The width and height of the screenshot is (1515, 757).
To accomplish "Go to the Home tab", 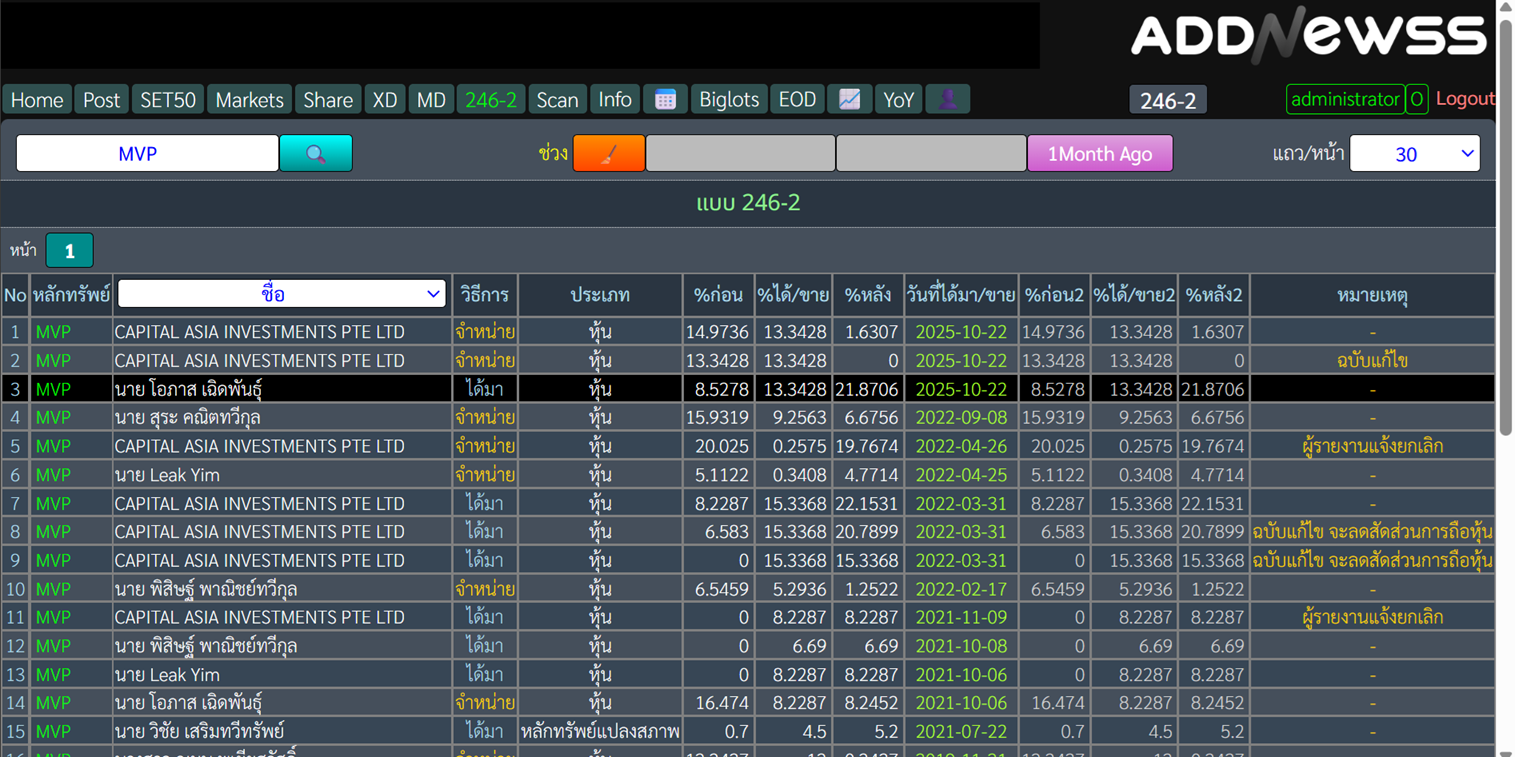I will 37,100.
